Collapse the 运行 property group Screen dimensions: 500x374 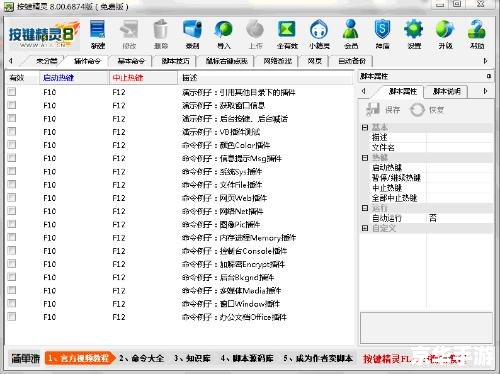click(365, 208)
